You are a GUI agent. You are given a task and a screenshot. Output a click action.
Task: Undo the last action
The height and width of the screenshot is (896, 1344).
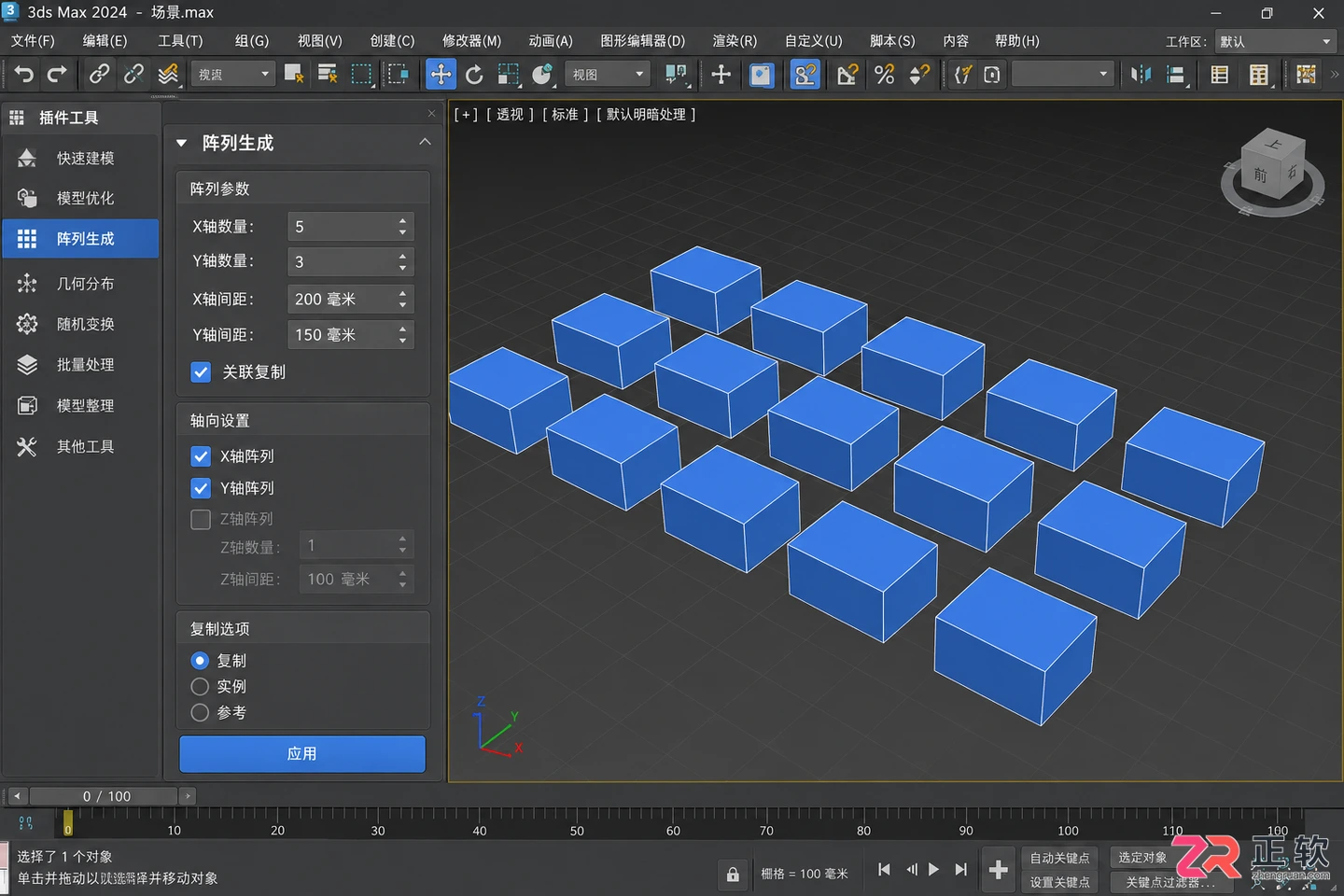pyautogui.click(x=24, y=75)
